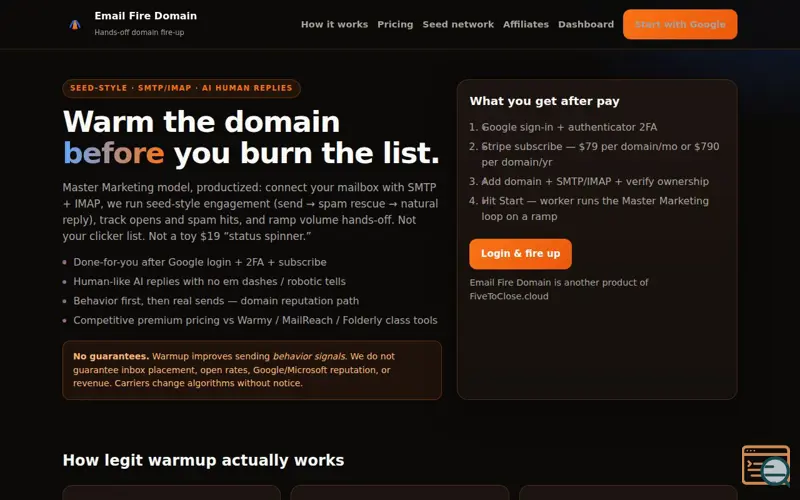
Task: Click the Warm the domain headline
Action: [251, 137]
